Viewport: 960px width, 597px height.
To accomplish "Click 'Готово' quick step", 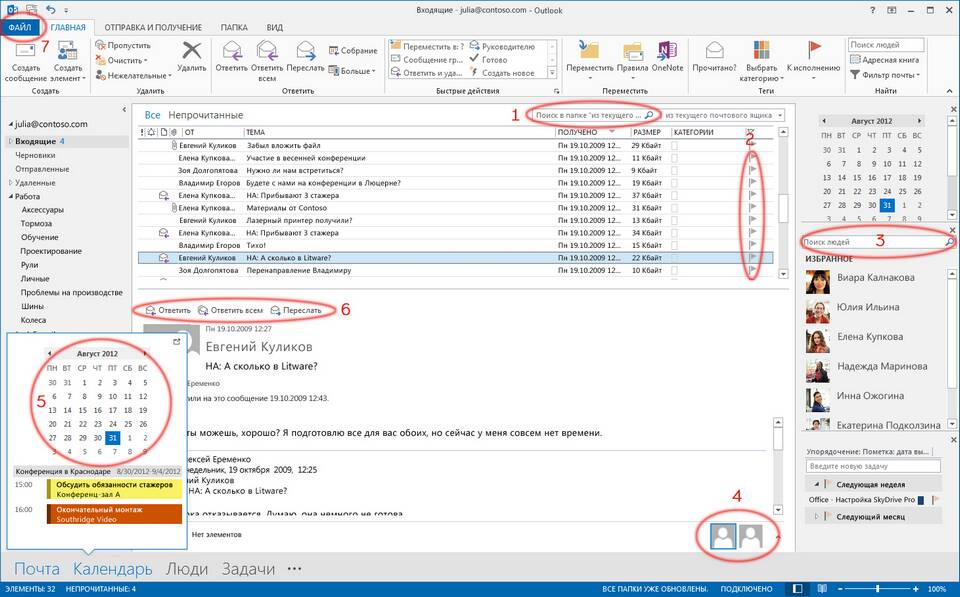I will [489, 59].
